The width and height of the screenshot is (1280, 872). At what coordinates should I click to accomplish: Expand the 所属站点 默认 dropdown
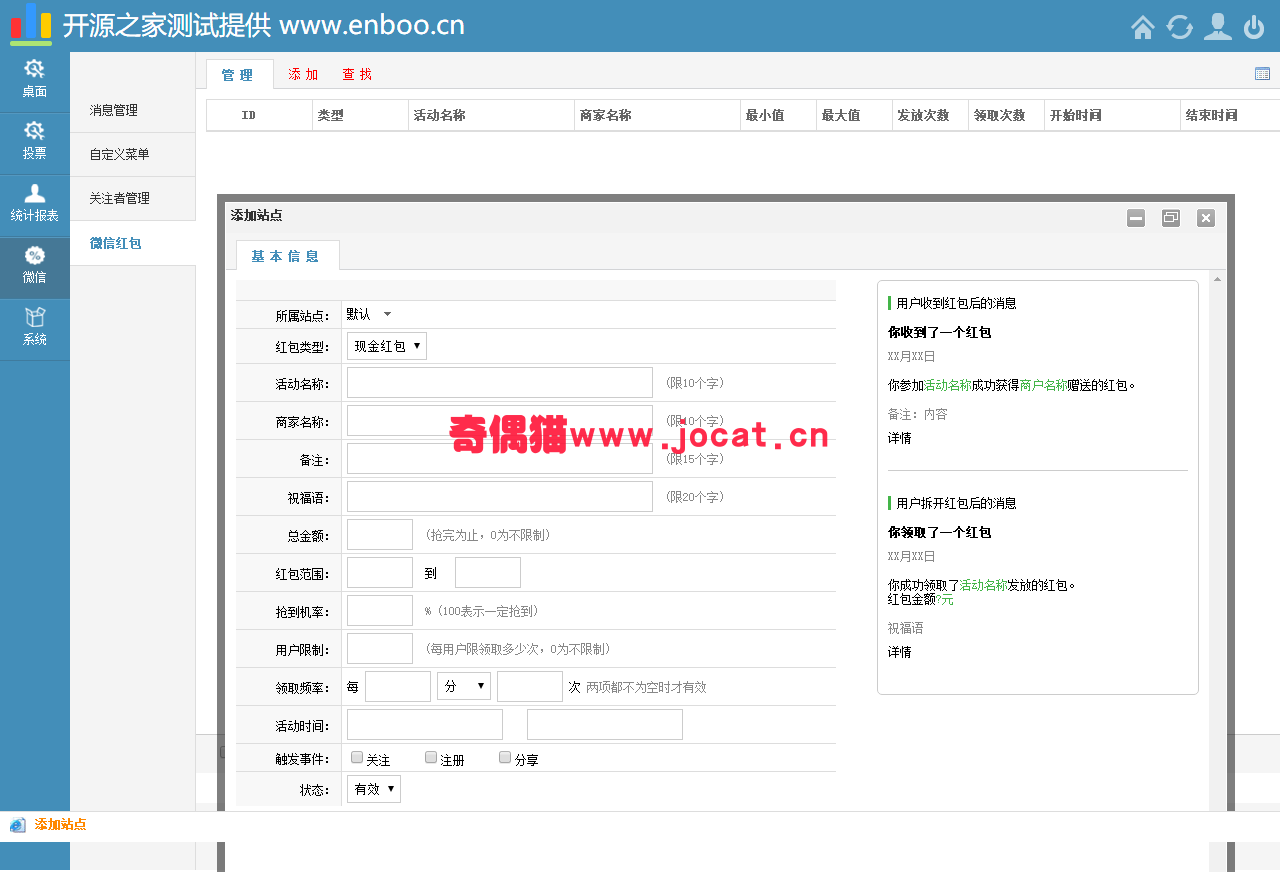369,314
